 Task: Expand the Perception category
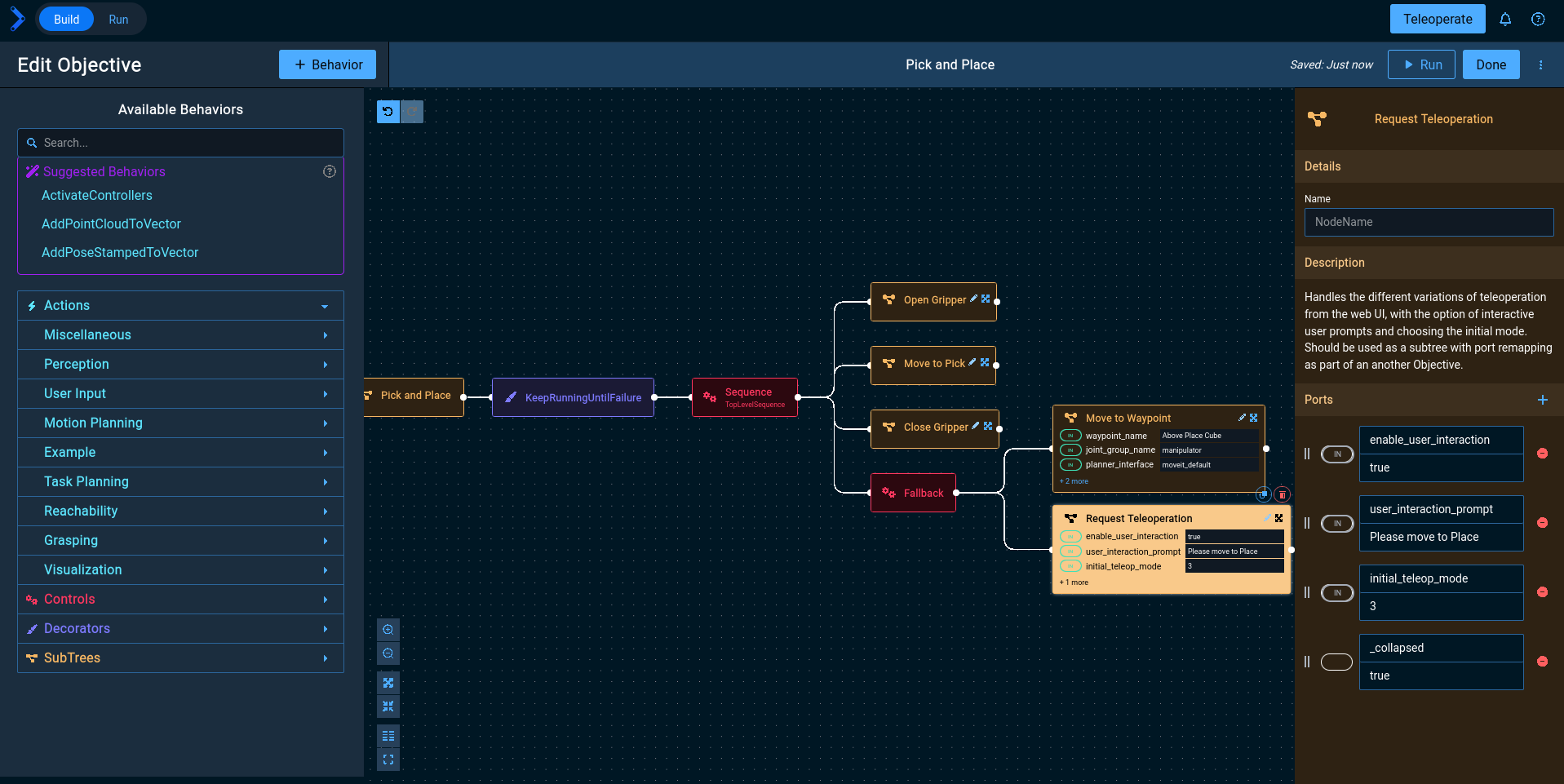[x=180, y=365]
